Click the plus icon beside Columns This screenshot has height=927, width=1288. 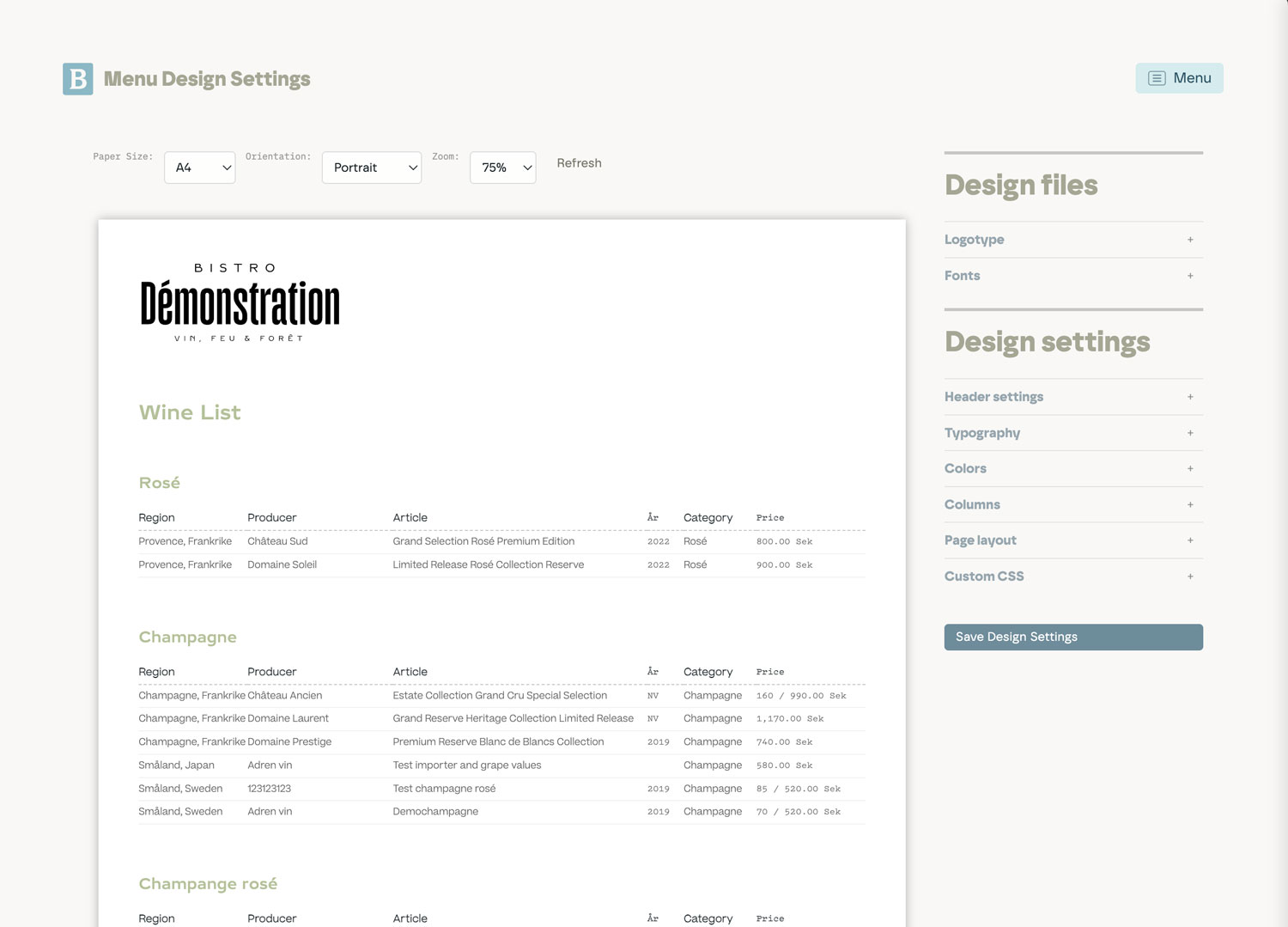click(1190, 505)
